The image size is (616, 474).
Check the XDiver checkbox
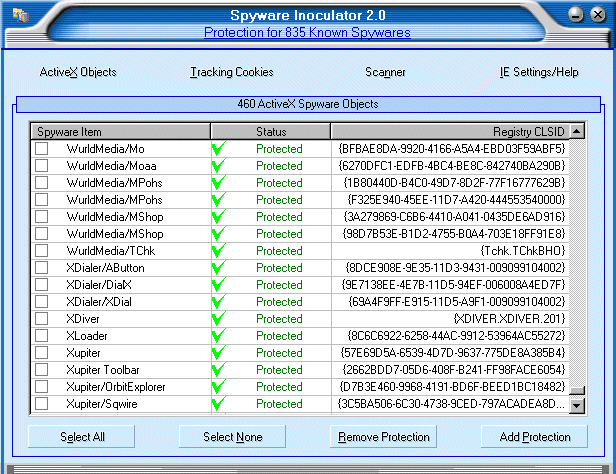click(x=42, y=319)
